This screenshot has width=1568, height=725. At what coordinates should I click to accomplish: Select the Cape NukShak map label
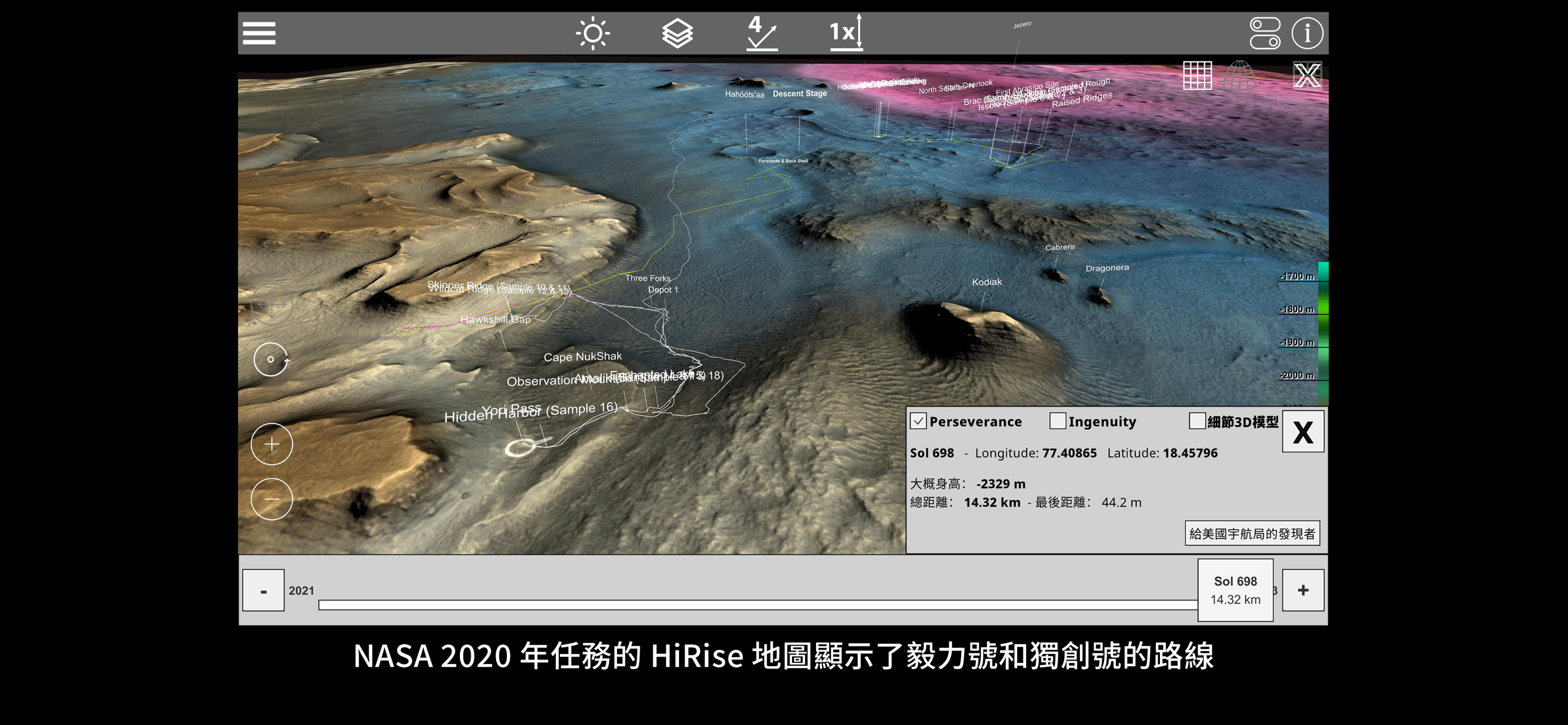coord(582,357)
